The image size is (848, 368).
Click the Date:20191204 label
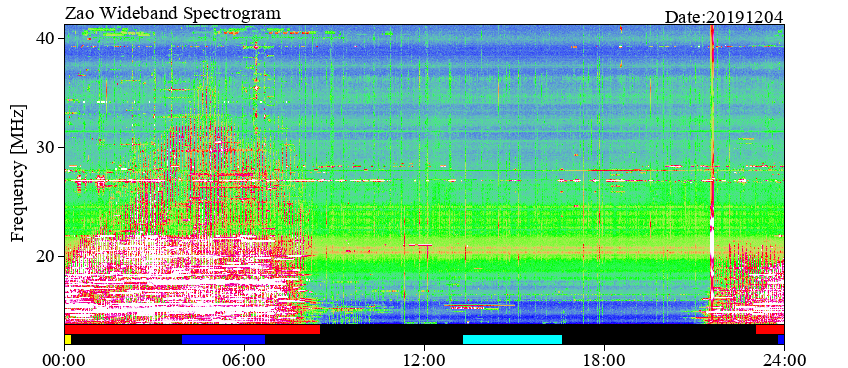(724, 17)
